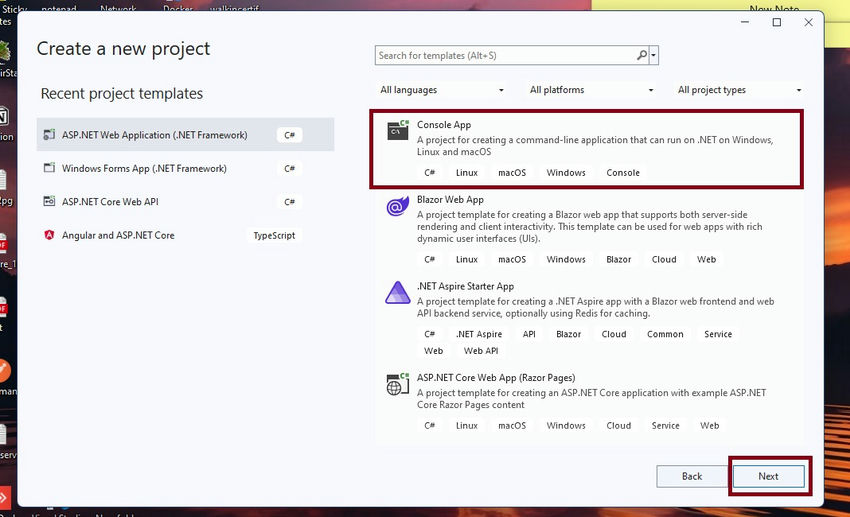Viewport: 850px width, 517px height.
Task: Click the macOS tag under Console App
Action: coord(512,173)
